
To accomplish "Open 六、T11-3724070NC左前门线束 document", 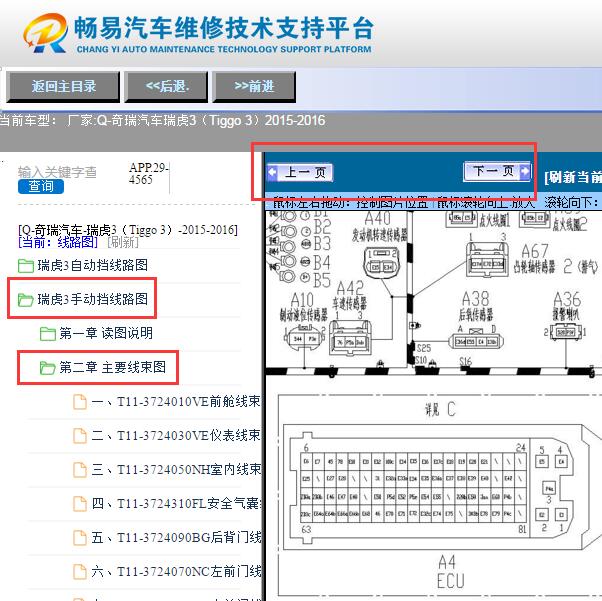I will tap(176, 571).
